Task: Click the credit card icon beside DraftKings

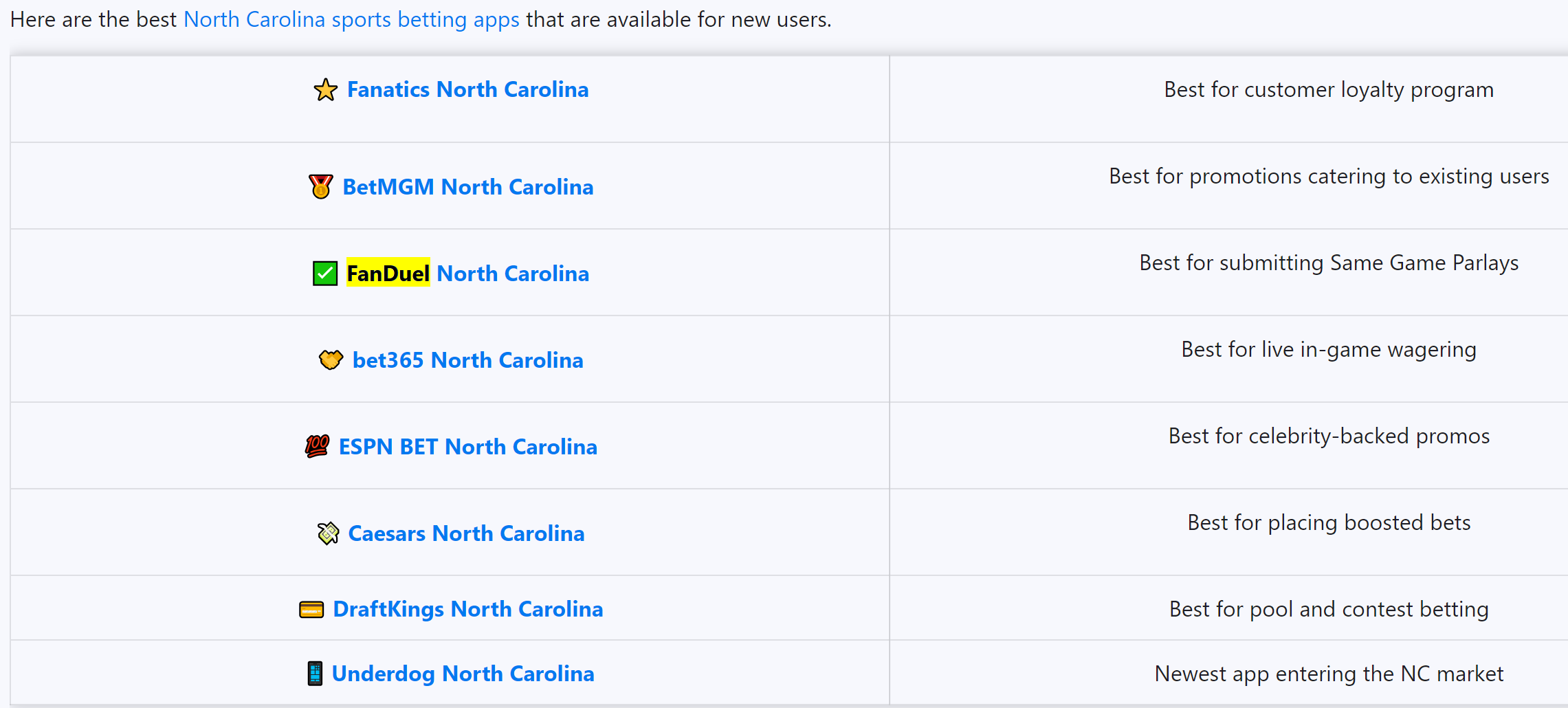Action: 311,610
